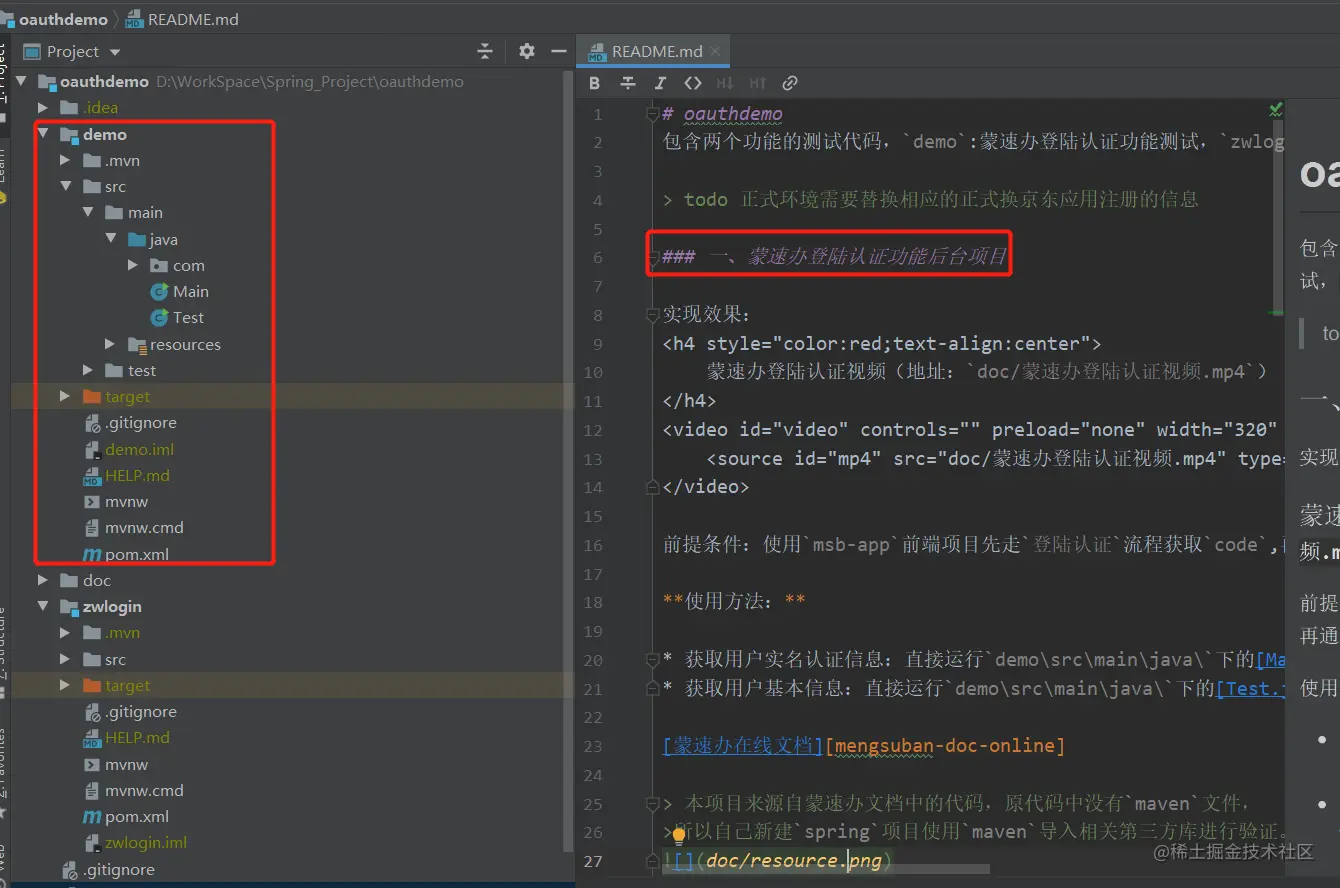Screen dimensions: 1340x888
Task: Expand the com package arrow
Action: [133, 265]
